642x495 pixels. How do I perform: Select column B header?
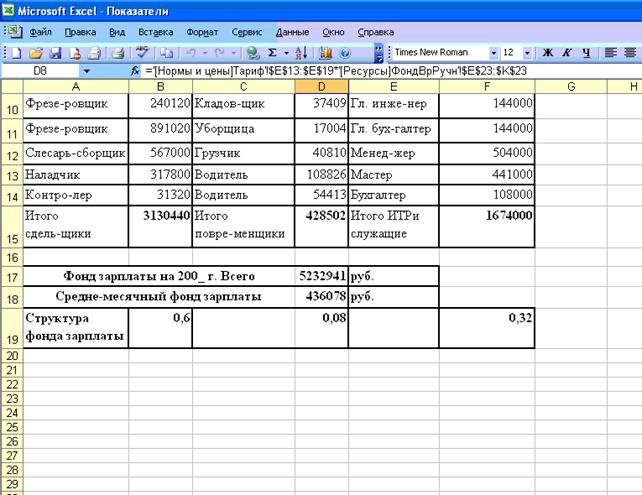160,86
